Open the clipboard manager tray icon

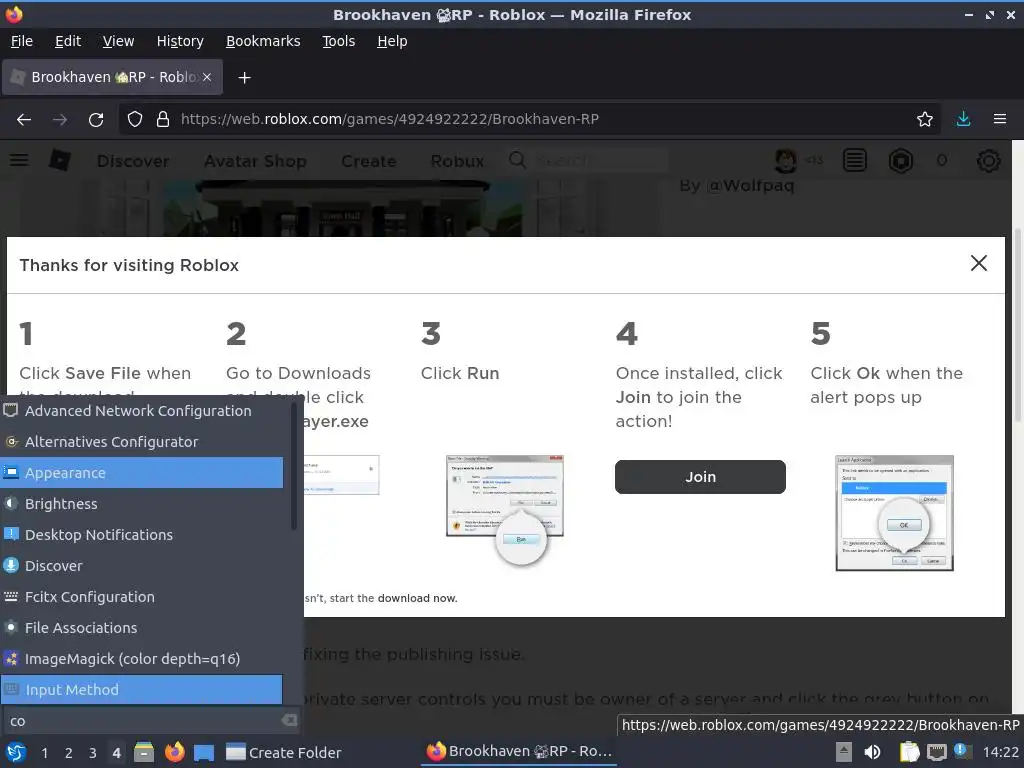click(909, 752)
